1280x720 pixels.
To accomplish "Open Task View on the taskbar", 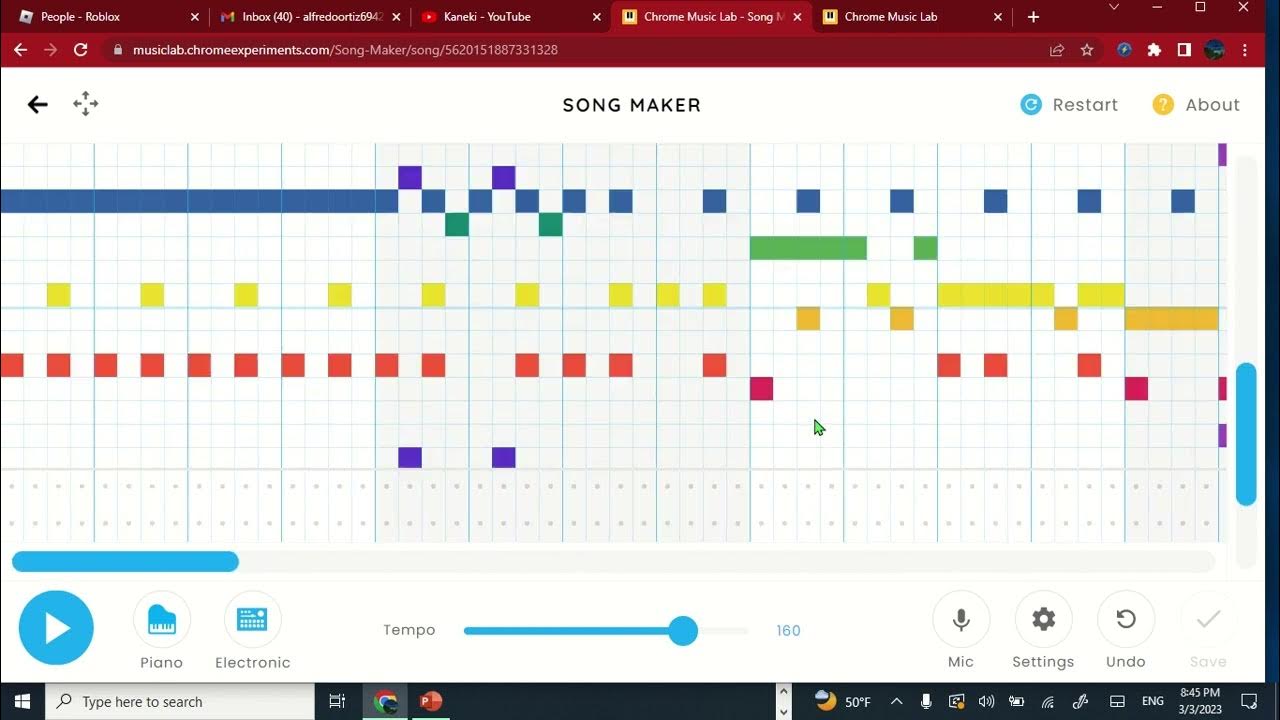I will [338, 701].
